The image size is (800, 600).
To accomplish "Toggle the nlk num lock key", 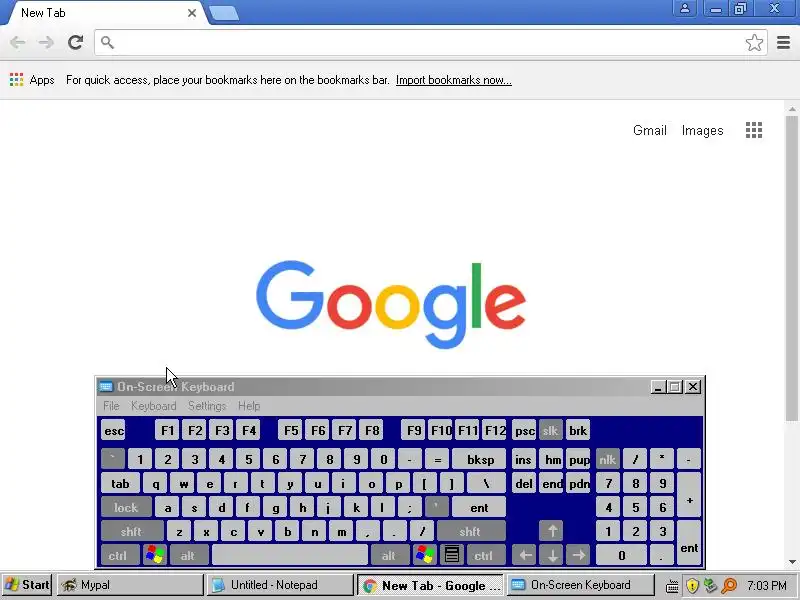I will pos(607,460).
